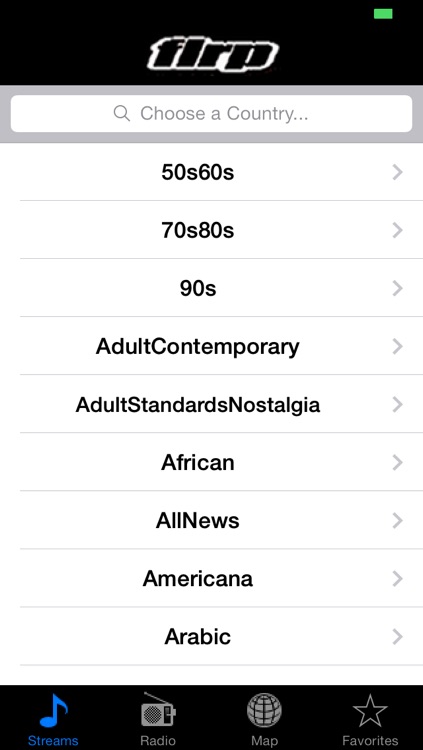Switch to the Radio tab label
This screenshot has width=423, height=750.
pos(158,741)
